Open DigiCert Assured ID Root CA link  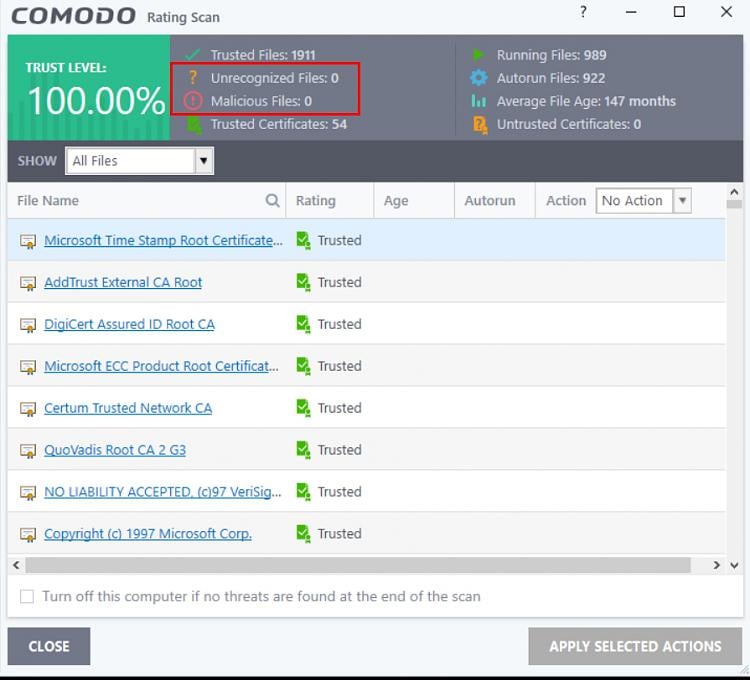(129, 324)
